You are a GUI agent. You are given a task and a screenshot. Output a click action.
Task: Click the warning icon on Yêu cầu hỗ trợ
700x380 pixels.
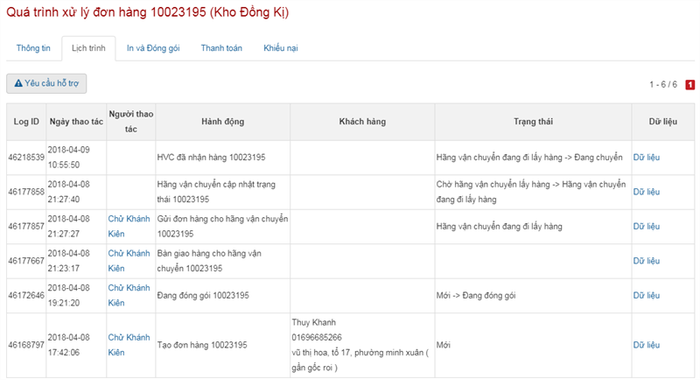tap(18, 84)
